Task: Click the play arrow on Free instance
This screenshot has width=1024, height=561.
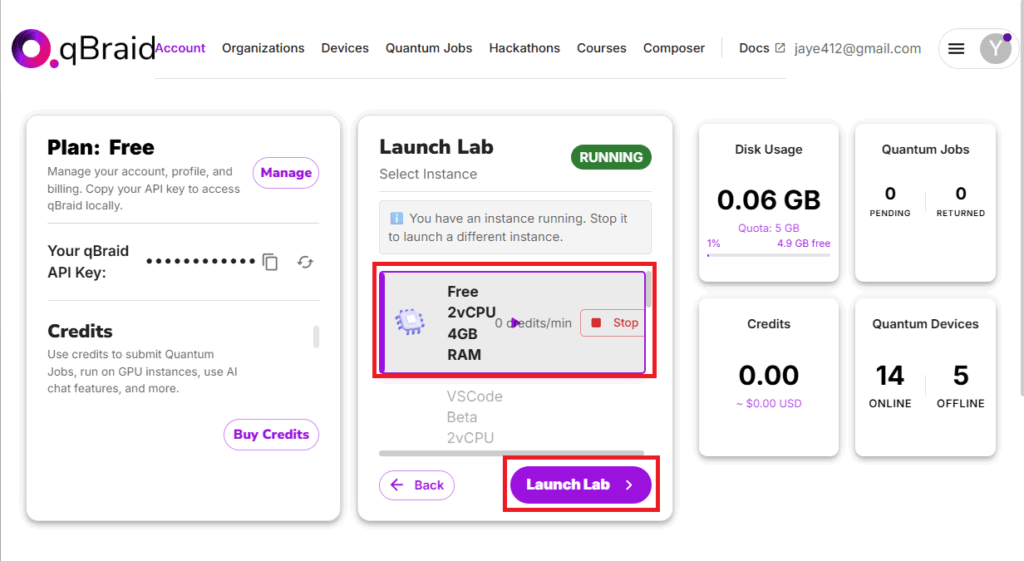Action: pos(515,323)
